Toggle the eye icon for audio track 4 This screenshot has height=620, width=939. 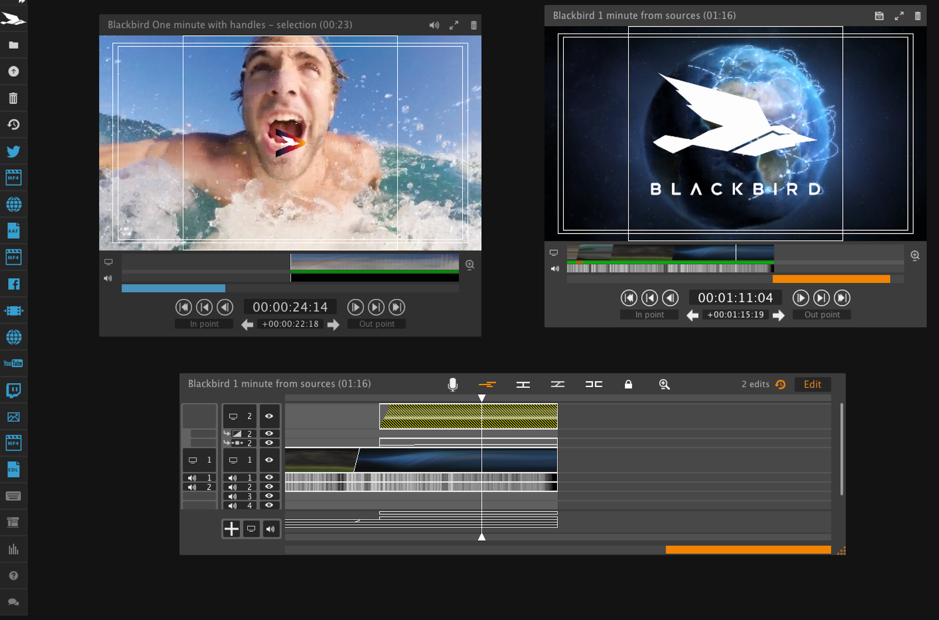click(269, 506)
